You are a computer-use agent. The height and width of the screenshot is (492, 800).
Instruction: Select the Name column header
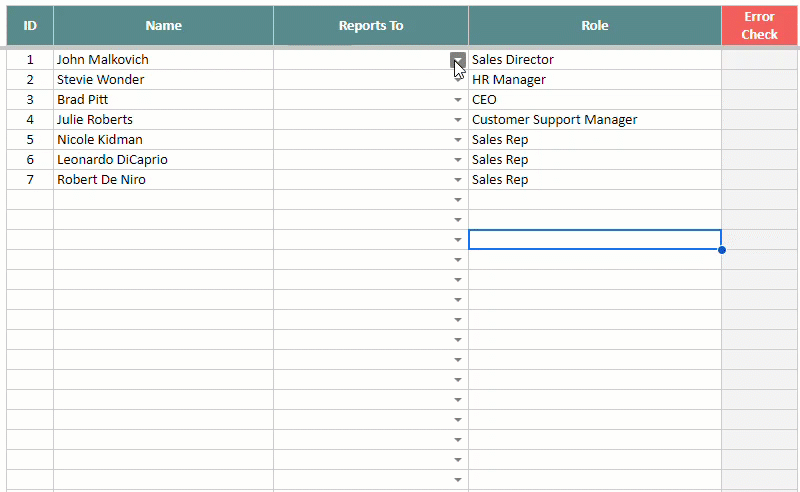(163, 26)
